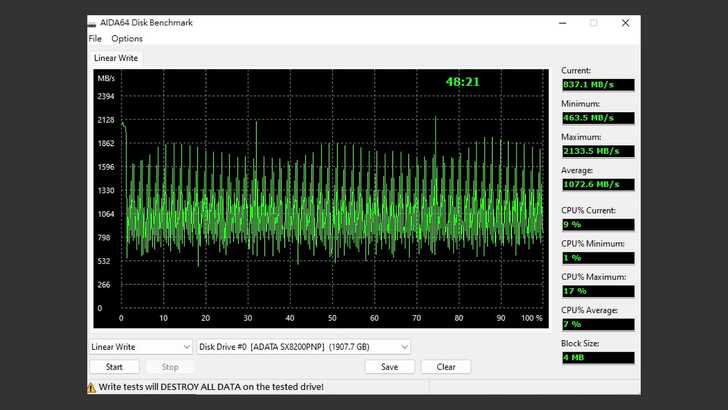This screenshot has height=410, width=728.
Task: Click the Current speed value 837.1 MB/s
Action: [x=598, y=85]
